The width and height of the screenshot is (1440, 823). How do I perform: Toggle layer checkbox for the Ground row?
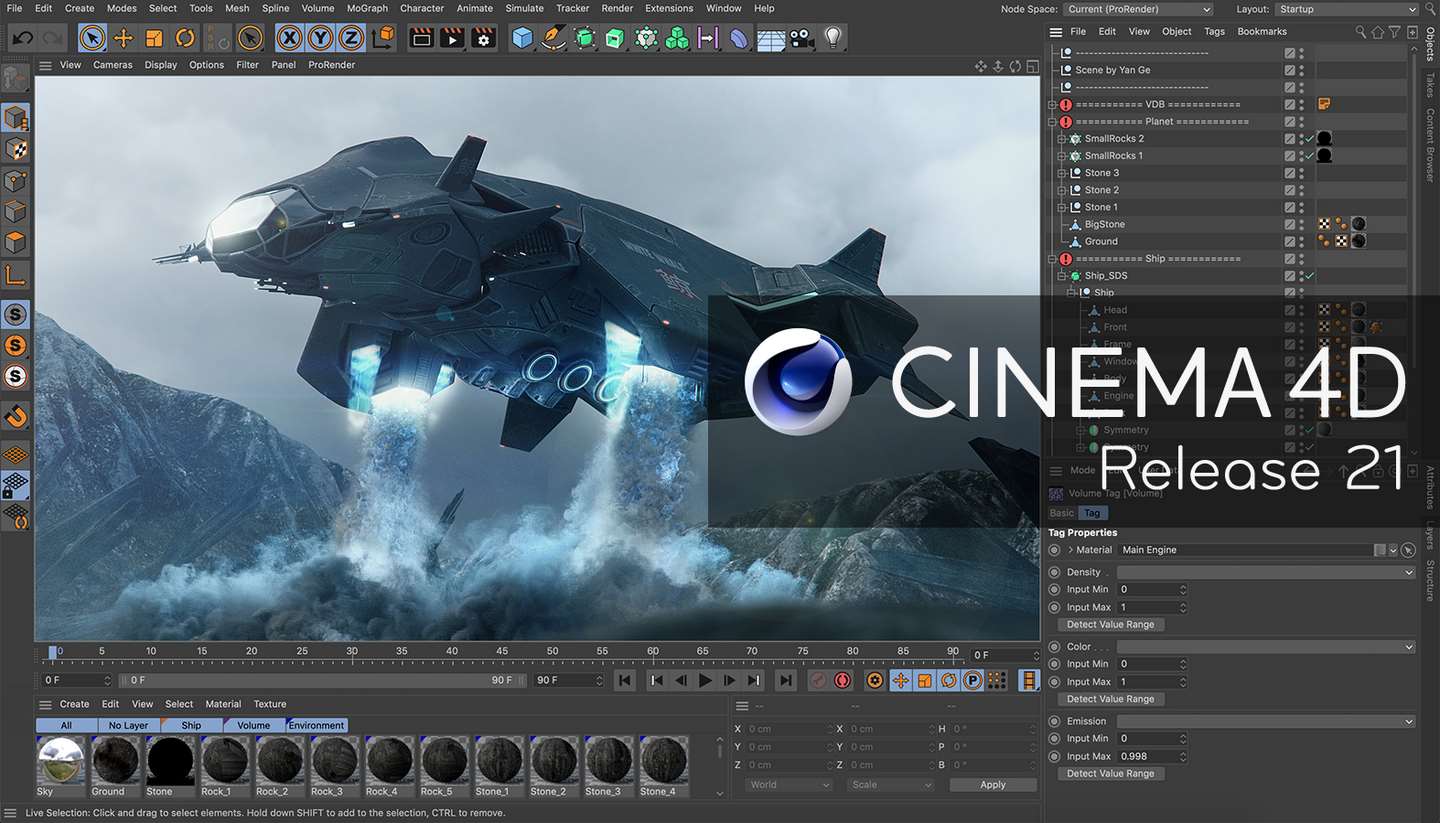pos(1290,242)
